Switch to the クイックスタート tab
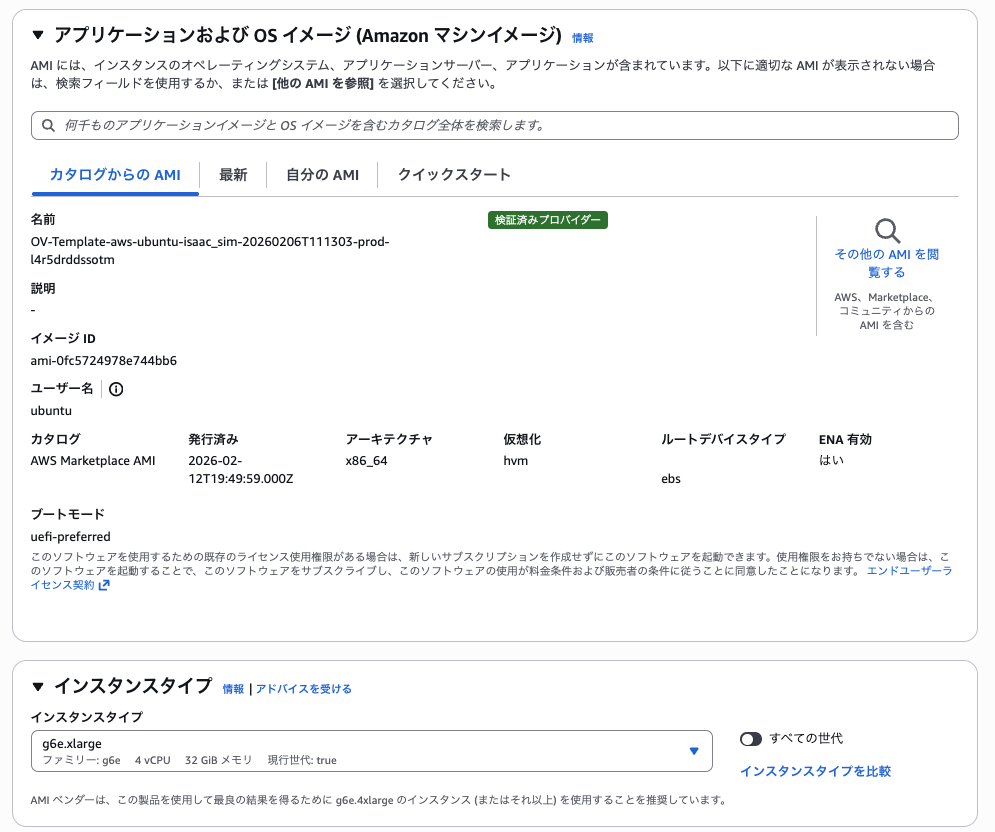 [x=454, y=175]
